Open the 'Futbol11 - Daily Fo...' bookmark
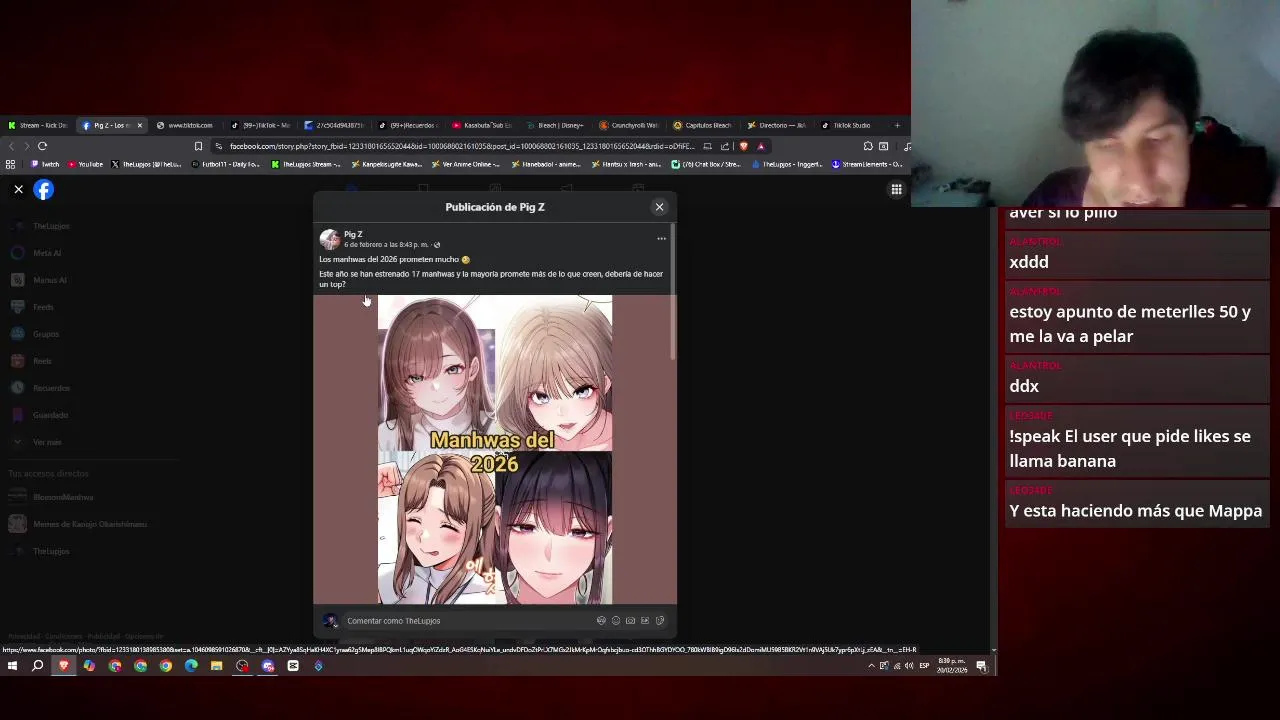This screenshot has height=720, width=1280. click(x=225, y=164)
